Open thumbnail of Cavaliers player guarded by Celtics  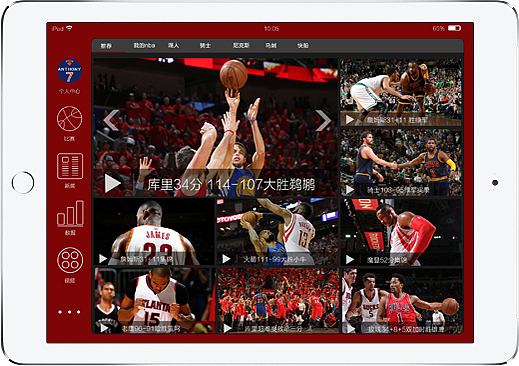pos(401,92)
